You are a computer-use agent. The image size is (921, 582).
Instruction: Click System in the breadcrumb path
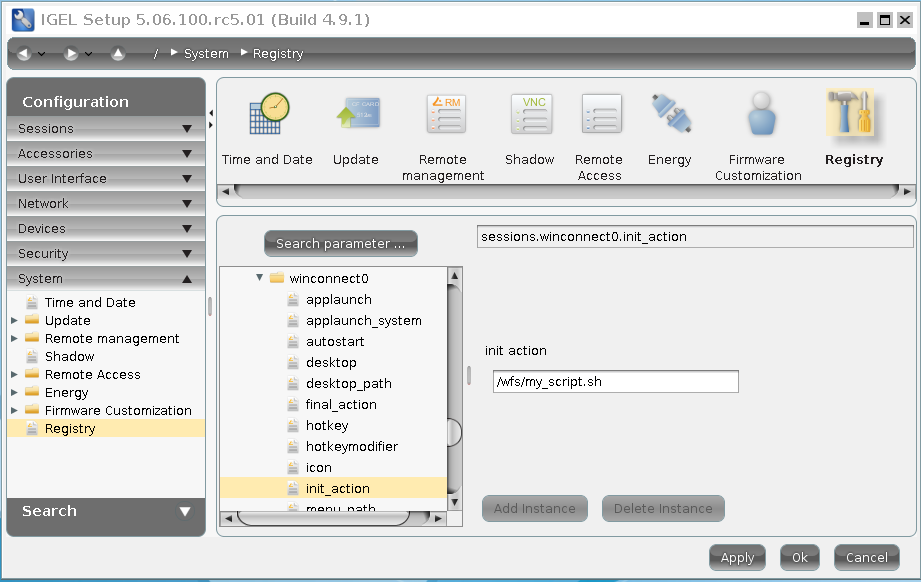pos(206,53)
